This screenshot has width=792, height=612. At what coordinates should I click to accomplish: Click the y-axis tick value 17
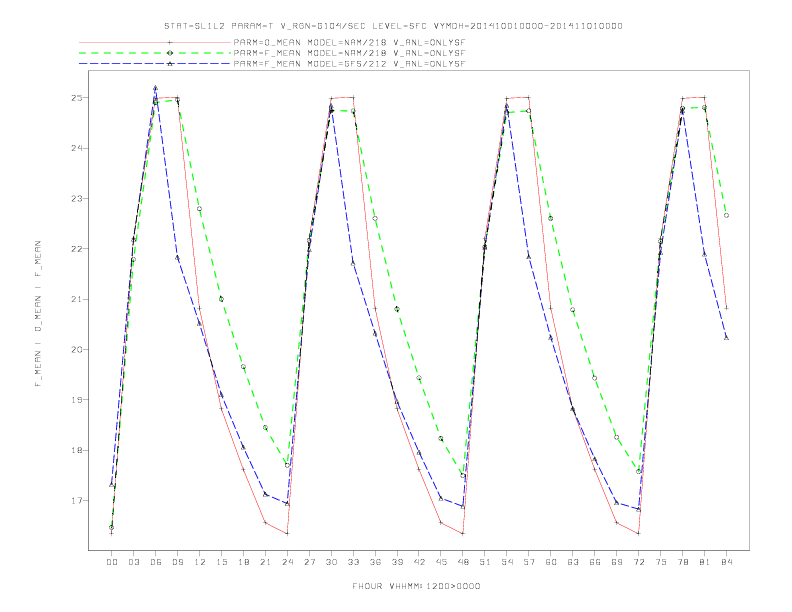pyautogui.click(x=77, y=501)
